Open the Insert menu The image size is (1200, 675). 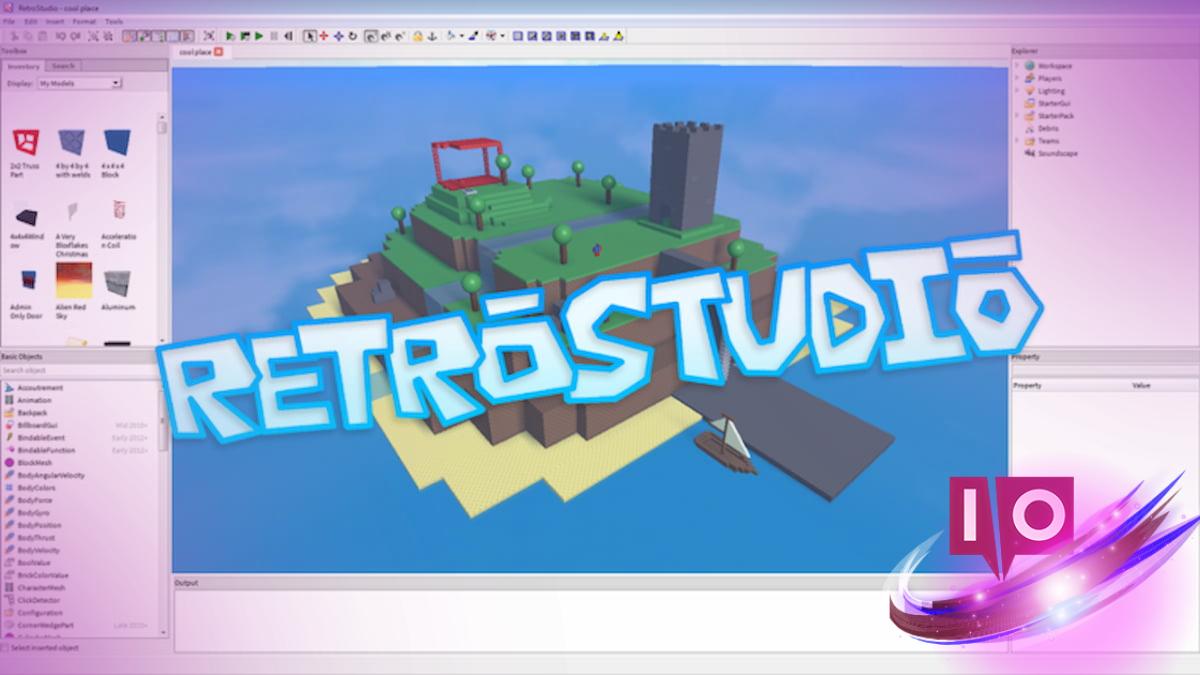53,21
